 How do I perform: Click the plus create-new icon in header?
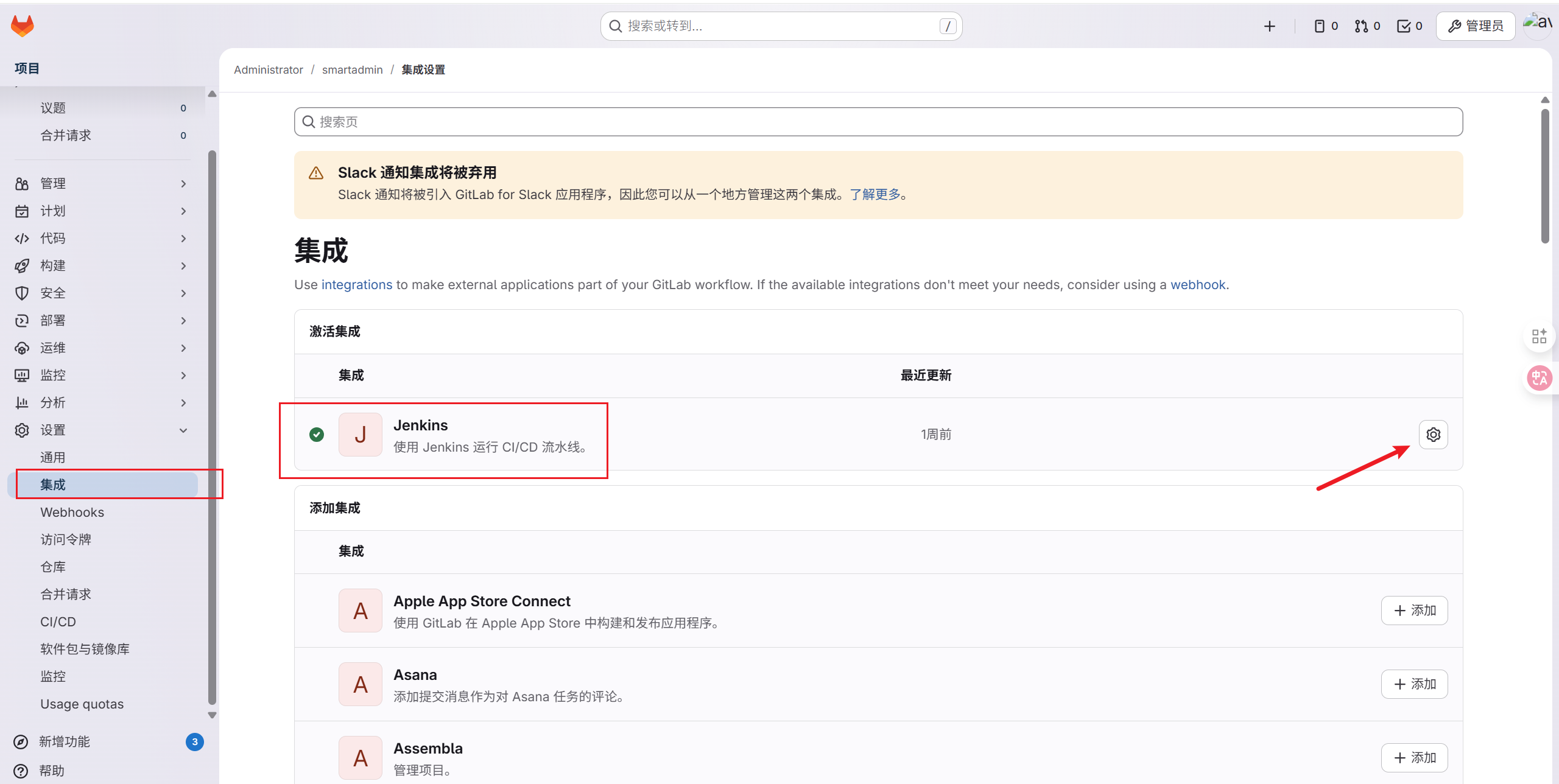coord(1269,26)
